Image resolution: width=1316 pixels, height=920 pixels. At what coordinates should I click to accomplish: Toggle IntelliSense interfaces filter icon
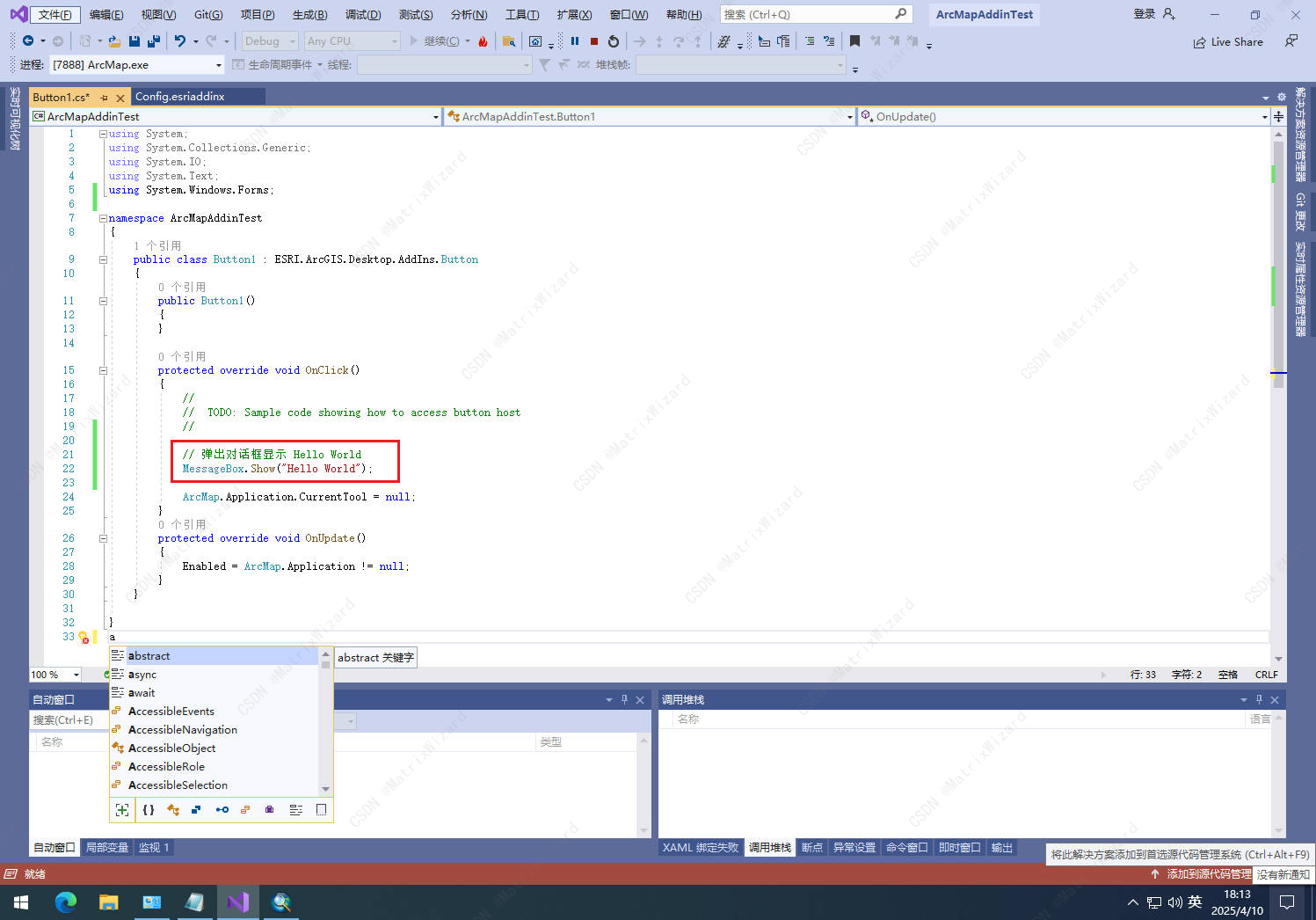[x=222, y=809]
